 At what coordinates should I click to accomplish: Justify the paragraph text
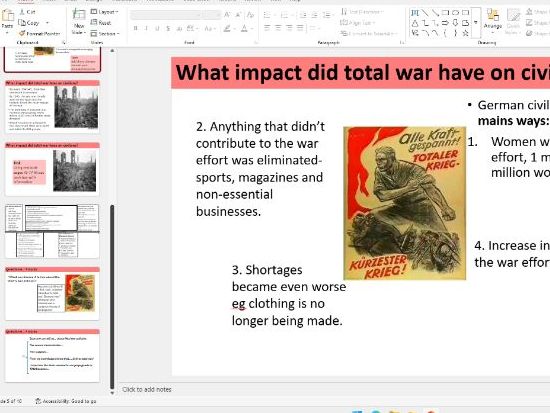click(x=300, y=28)
